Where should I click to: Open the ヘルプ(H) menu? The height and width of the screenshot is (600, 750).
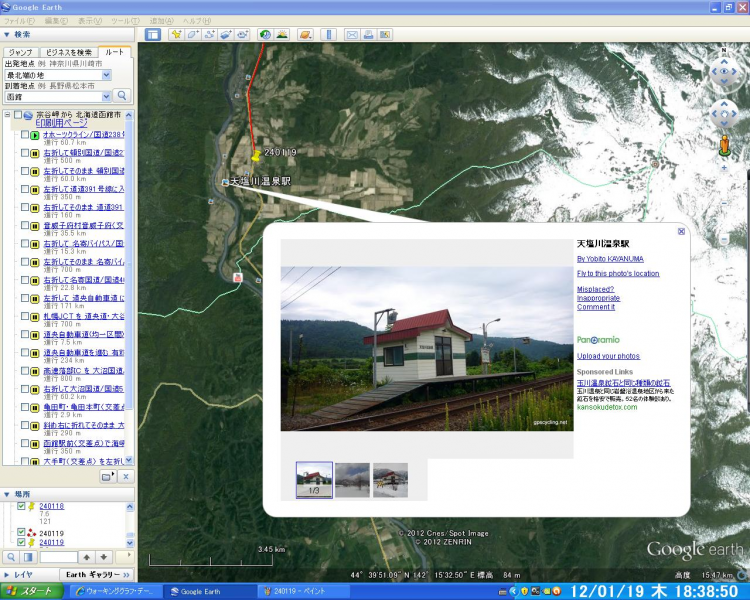pyautogui.click(x=197, y=21)
